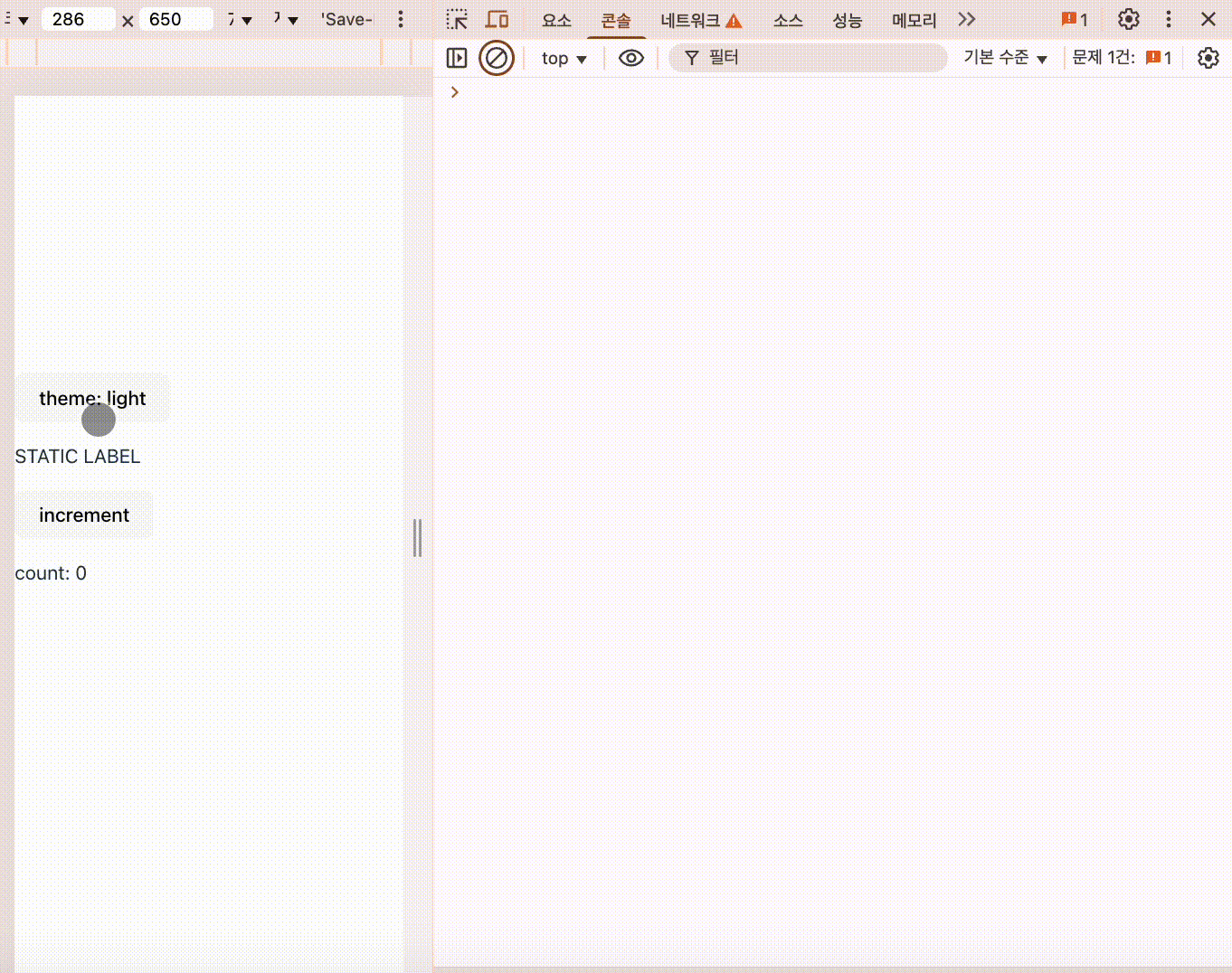Clear the console with the ban icon
This screenshot has width=1232, height=973.
click(496, 58)
